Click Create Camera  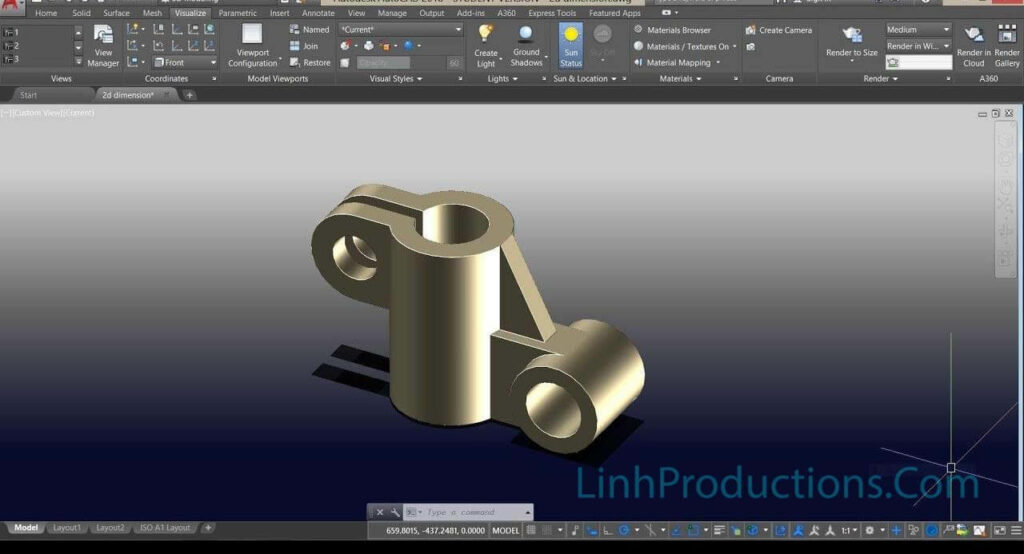(778, 30)
